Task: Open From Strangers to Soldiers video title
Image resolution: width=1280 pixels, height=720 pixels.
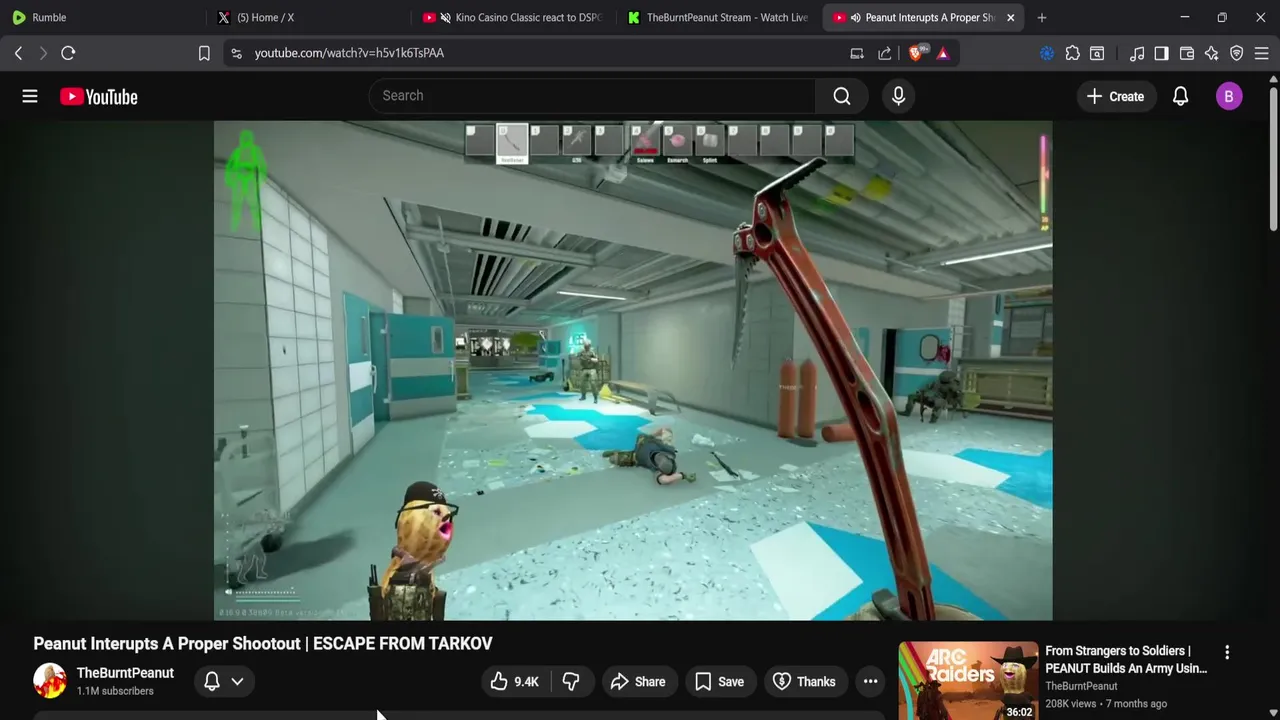Action: click(1126, 659)
